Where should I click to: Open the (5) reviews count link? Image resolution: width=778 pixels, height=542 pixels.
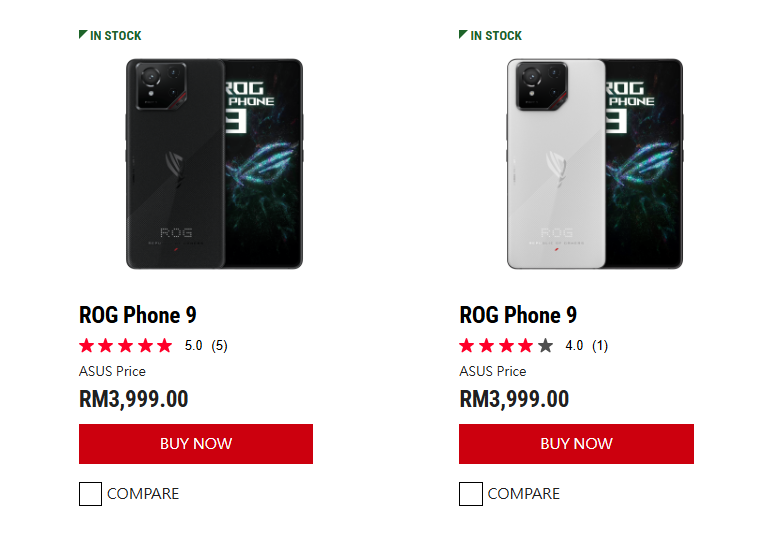click(x=220, y=346)
